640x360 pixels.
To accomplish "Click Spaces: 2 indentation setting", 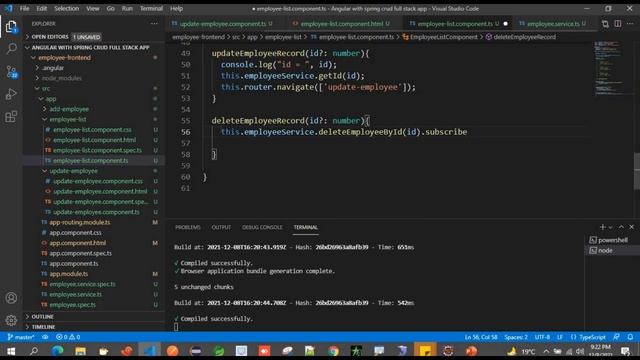I will [516, 337].
